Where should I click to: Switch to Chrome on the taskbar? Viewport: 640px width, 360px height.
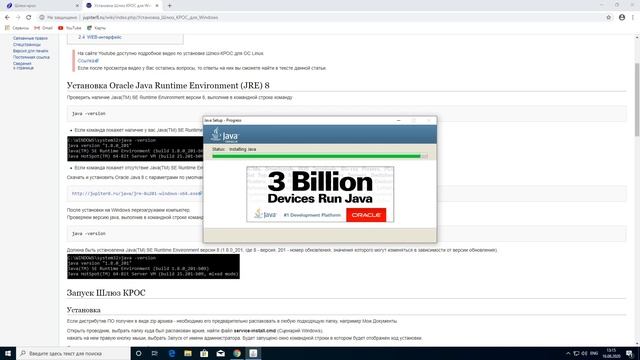click(x=237, y=353)
